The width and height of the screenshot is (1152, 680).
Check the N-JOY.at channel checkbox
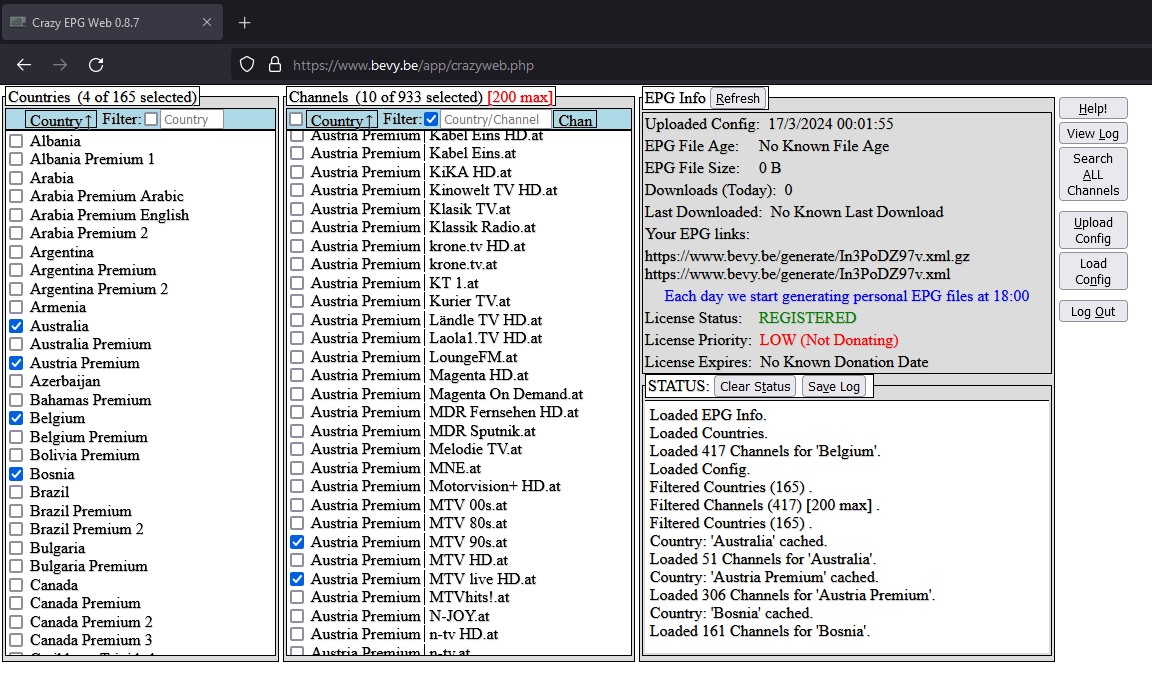pyautogui.click(x=297, y=616)
